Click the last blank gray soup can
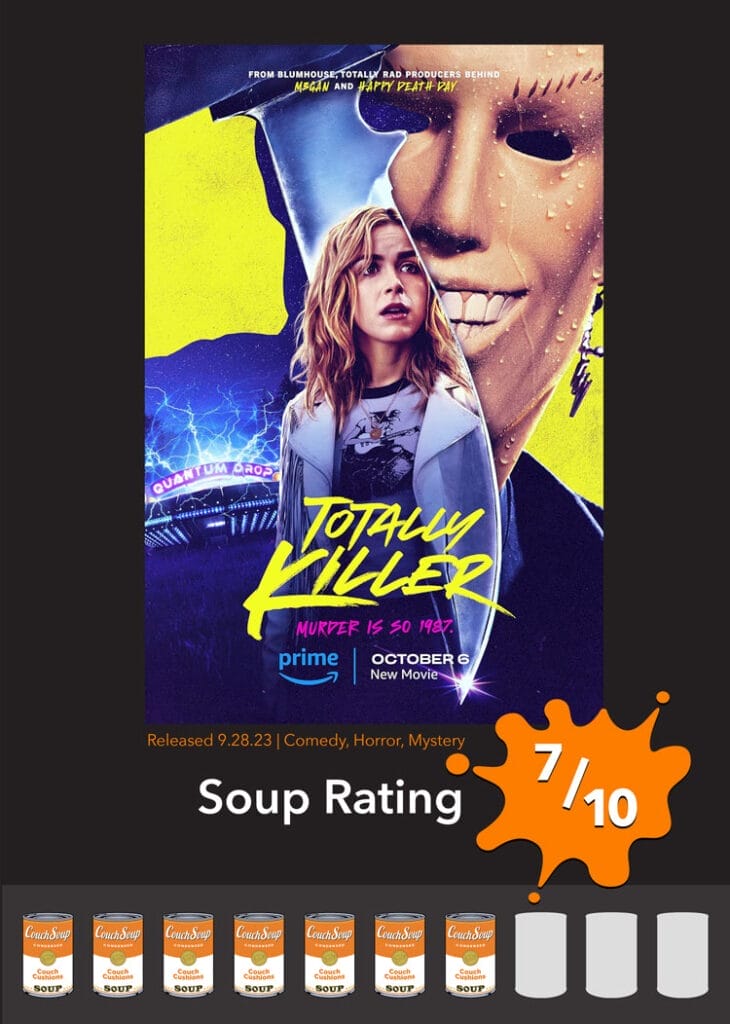This screenshot has width=730, height=1024. (682, 954)
